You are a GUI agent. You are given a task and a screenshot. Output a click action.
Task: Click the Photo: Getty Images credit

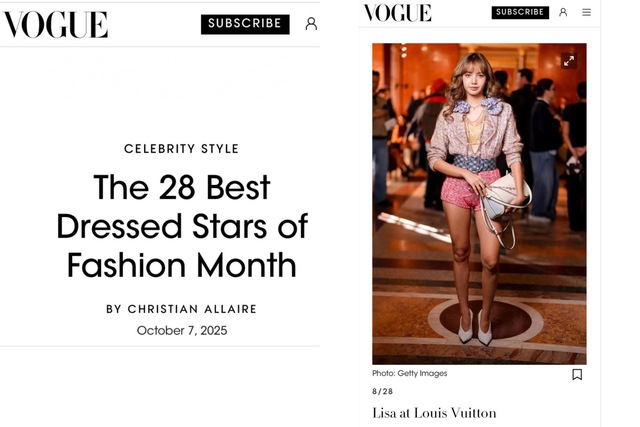(410, 374)
